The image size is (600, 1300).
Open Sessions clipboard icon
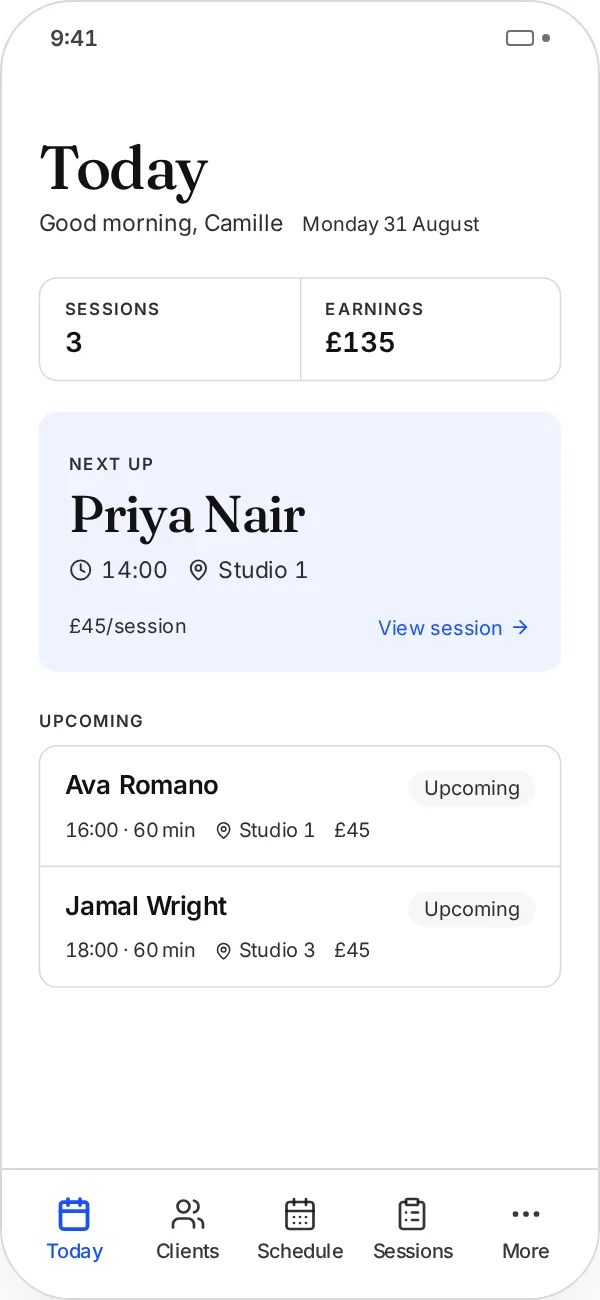[x=412, y=1214]
